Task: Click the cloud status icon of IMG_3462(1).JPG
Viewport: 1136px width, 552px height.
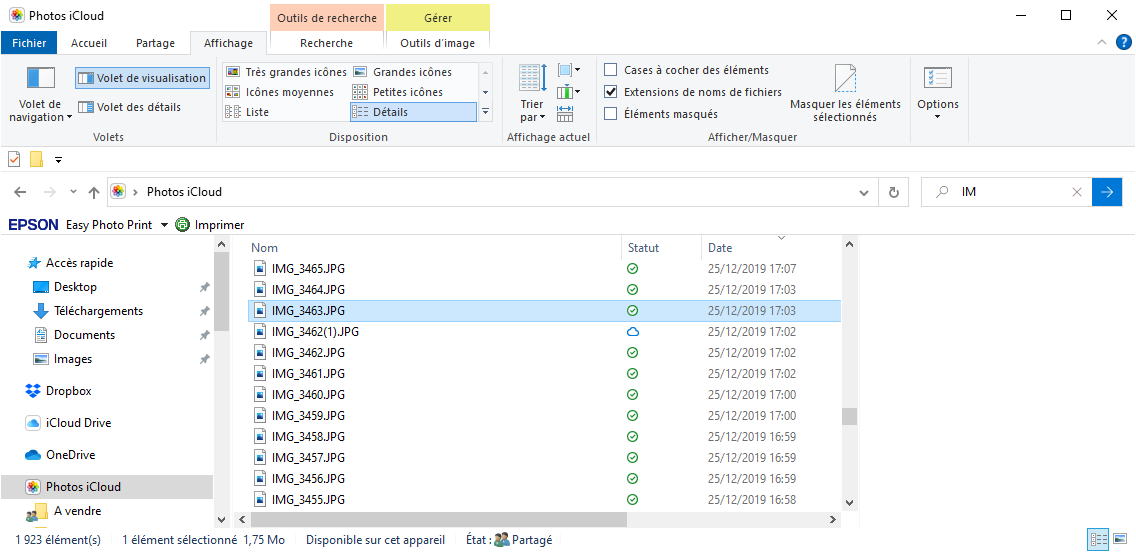Action: (x=632, y=332)
